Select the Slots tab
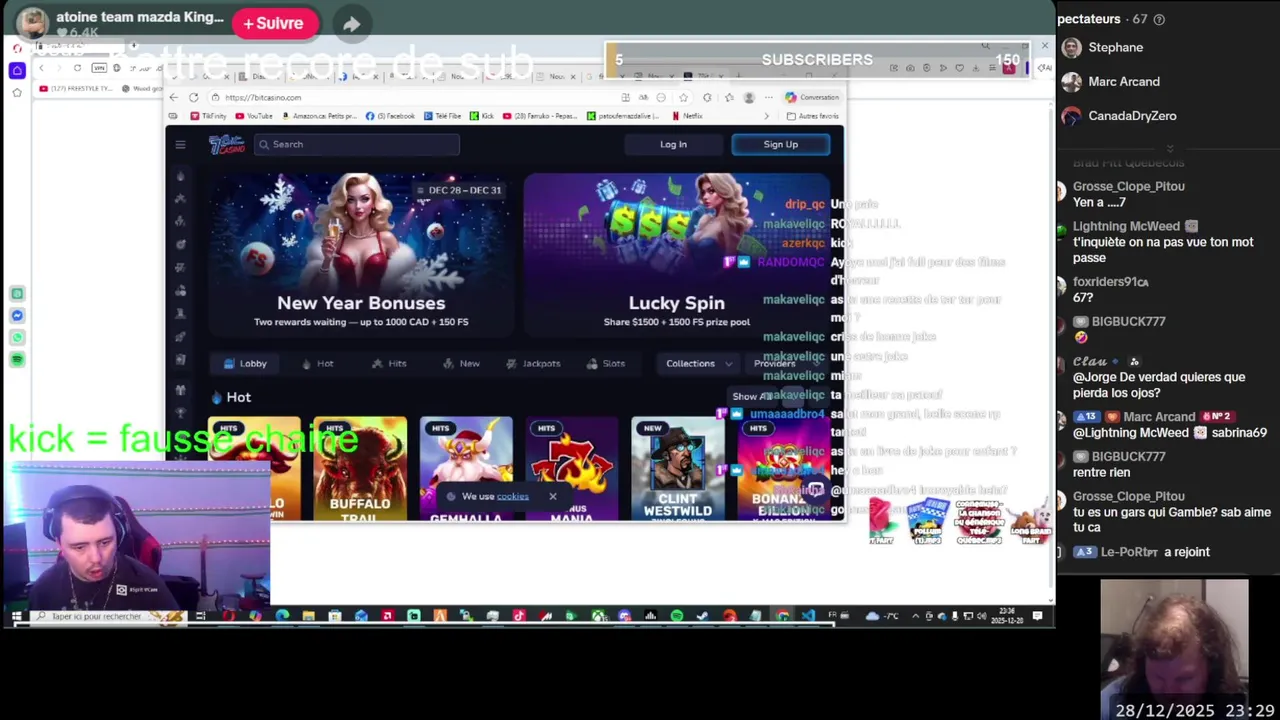The height and width of the screenshot is (720, 1280). (606, 363)
